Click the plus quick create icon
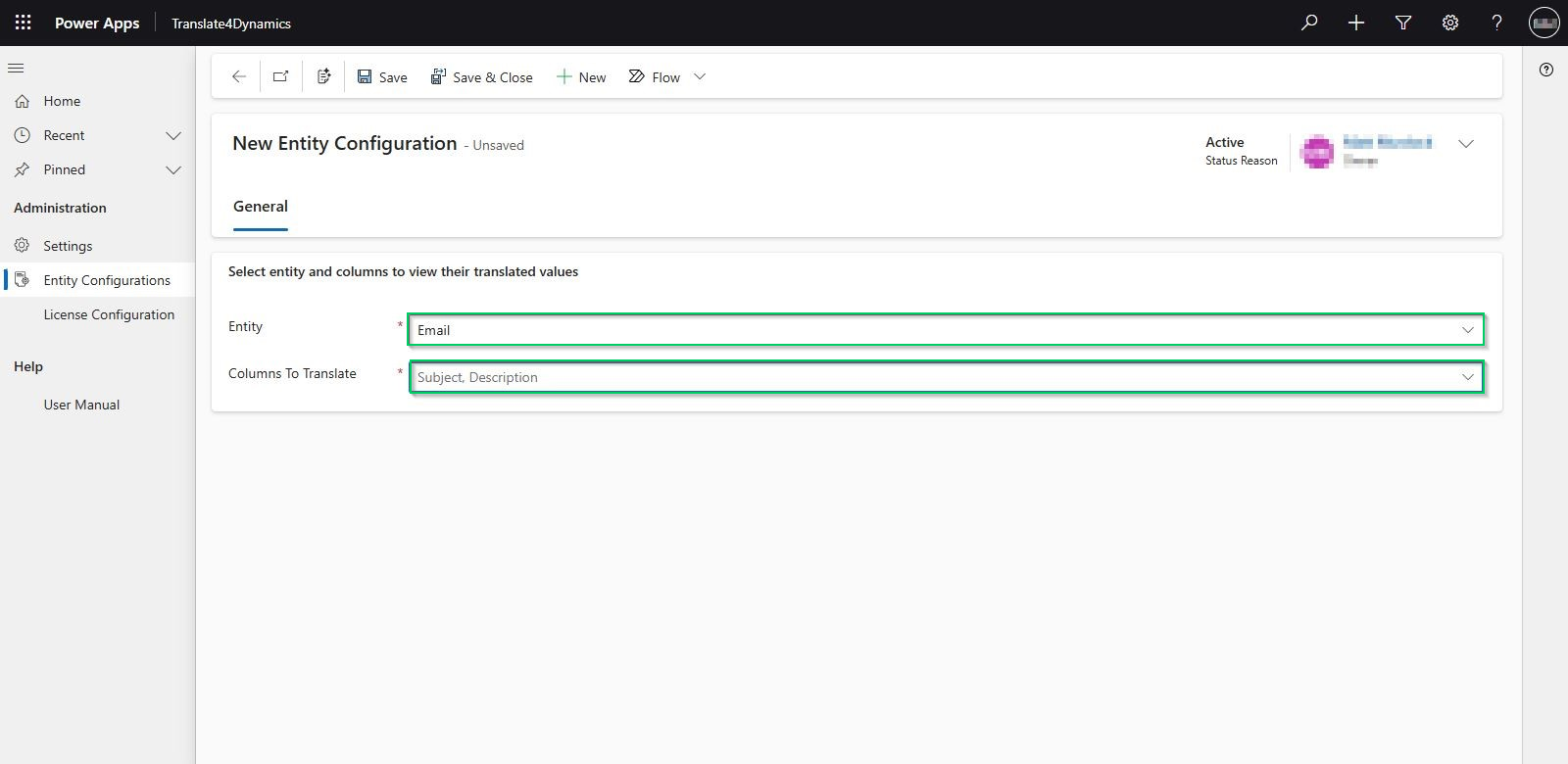This screenshot has height=764, width=1568. pyautogui.click(x=1356, y=23)
